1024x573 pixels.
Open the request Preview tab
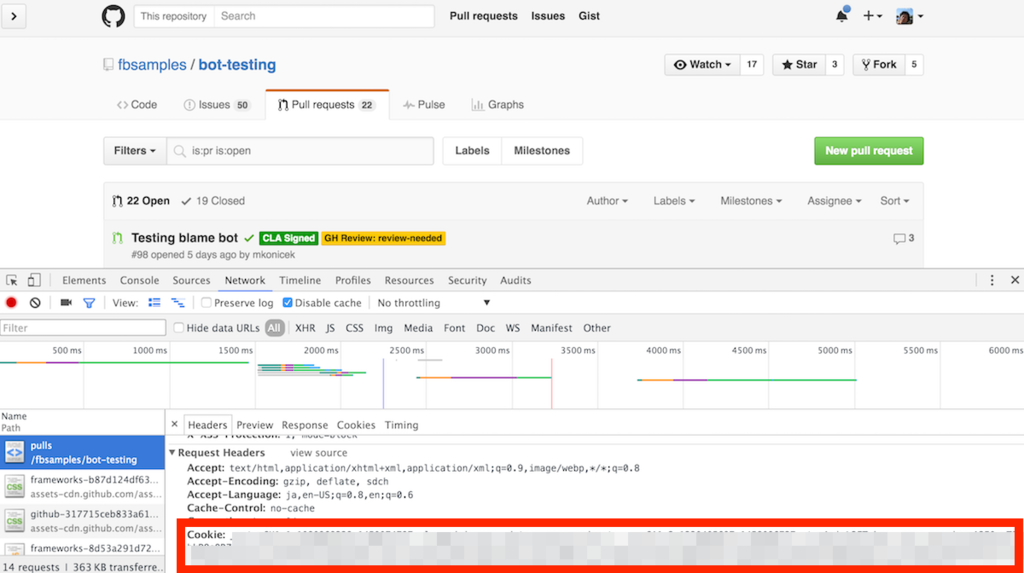coord(254,425)
